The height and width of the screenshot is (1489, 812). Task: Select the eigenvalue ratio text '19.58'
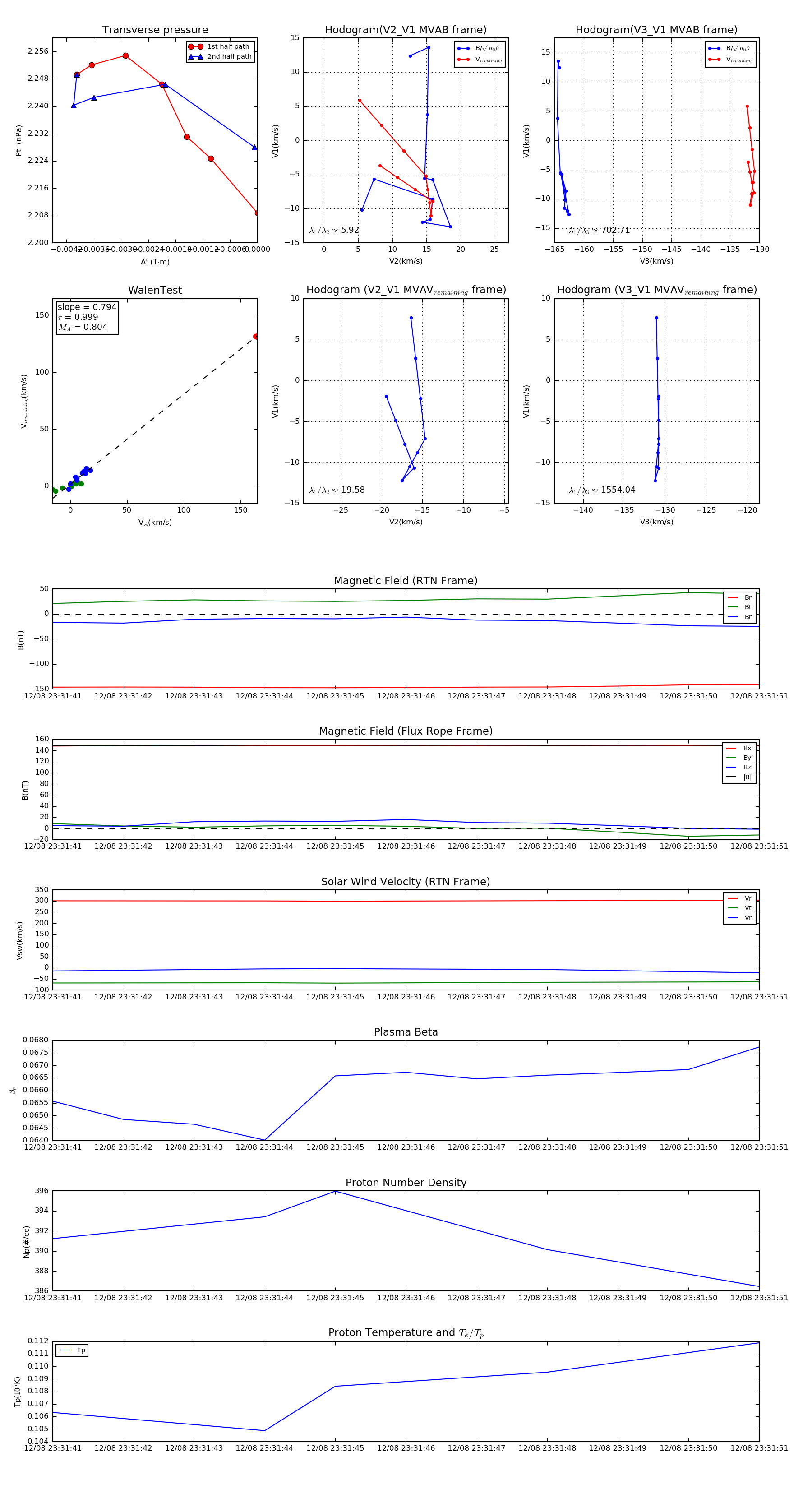point(352,490)
